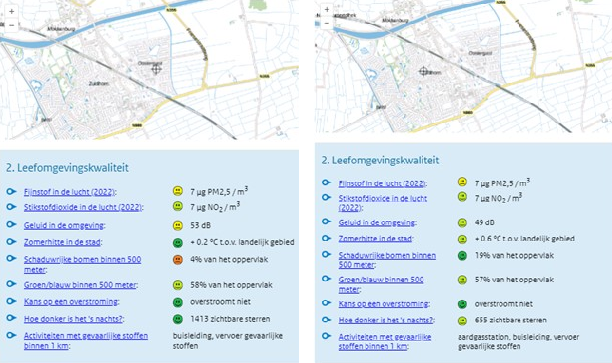
Task: Click the 'Oostergast' label on the right map
Action: tap(480, 53)
